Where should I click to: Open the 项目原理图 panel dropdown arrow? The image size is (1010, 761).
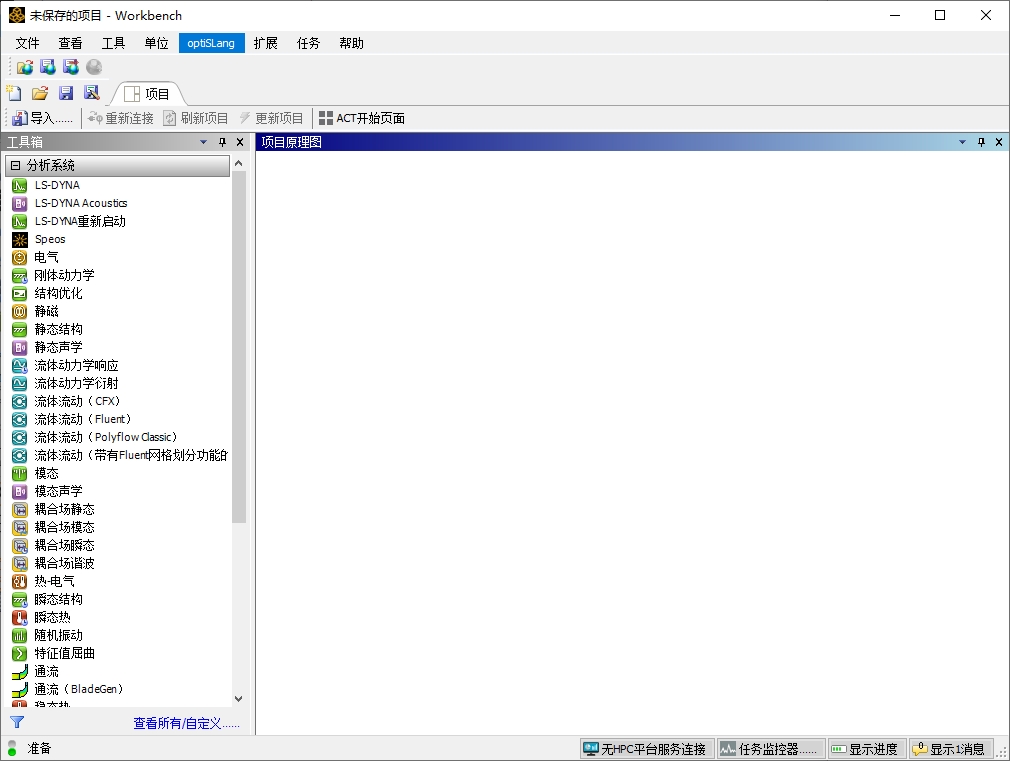(962, 142)
